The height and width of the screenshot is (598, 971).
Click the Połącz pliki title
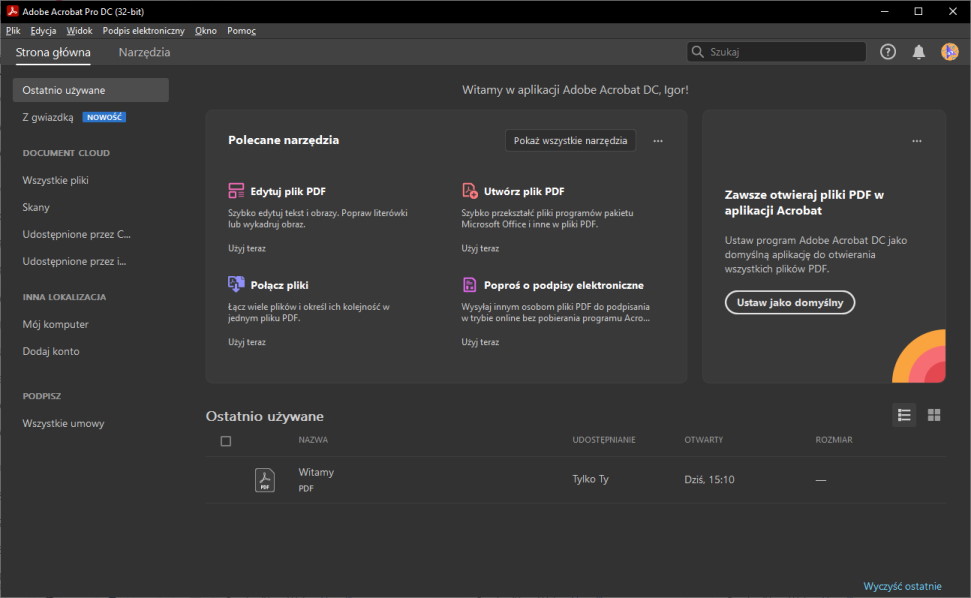click(279, 285)
